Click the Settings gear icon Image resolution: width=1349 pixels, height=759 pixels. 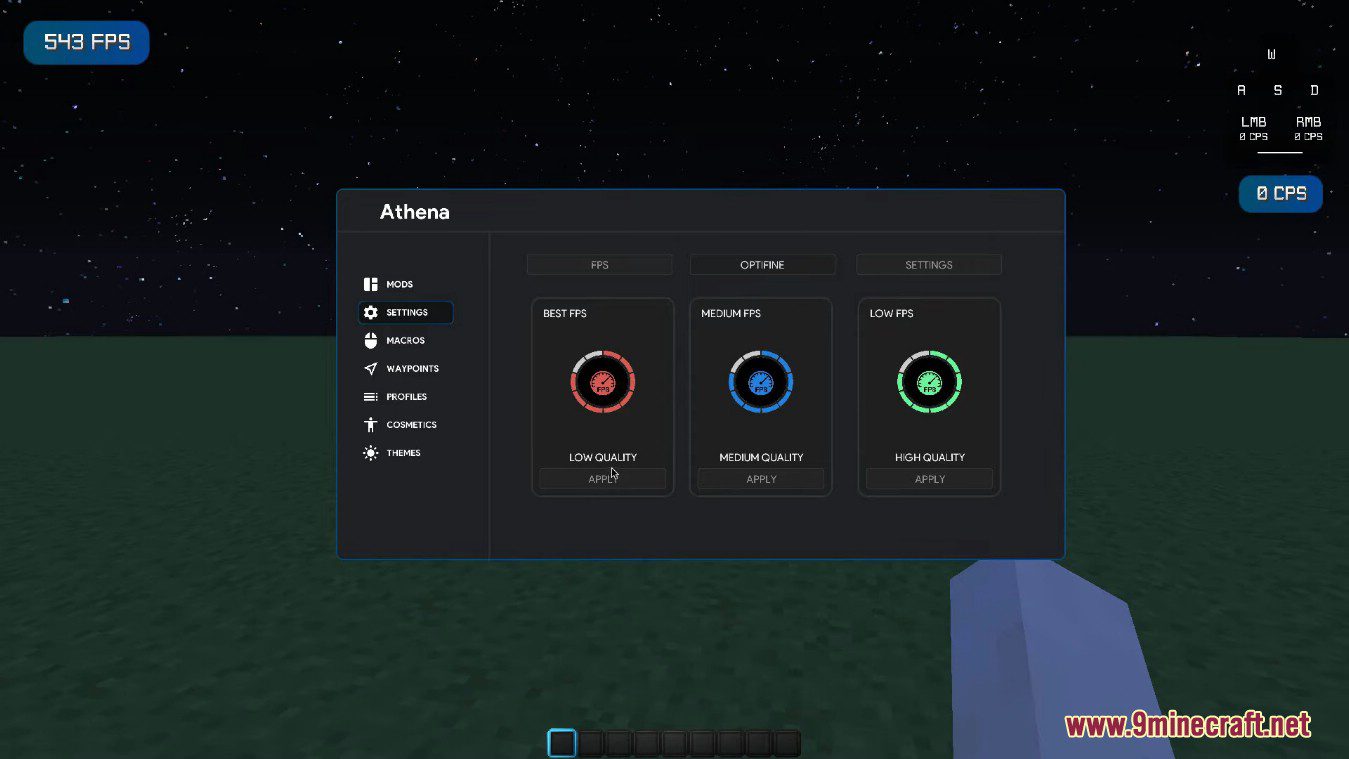371,312
